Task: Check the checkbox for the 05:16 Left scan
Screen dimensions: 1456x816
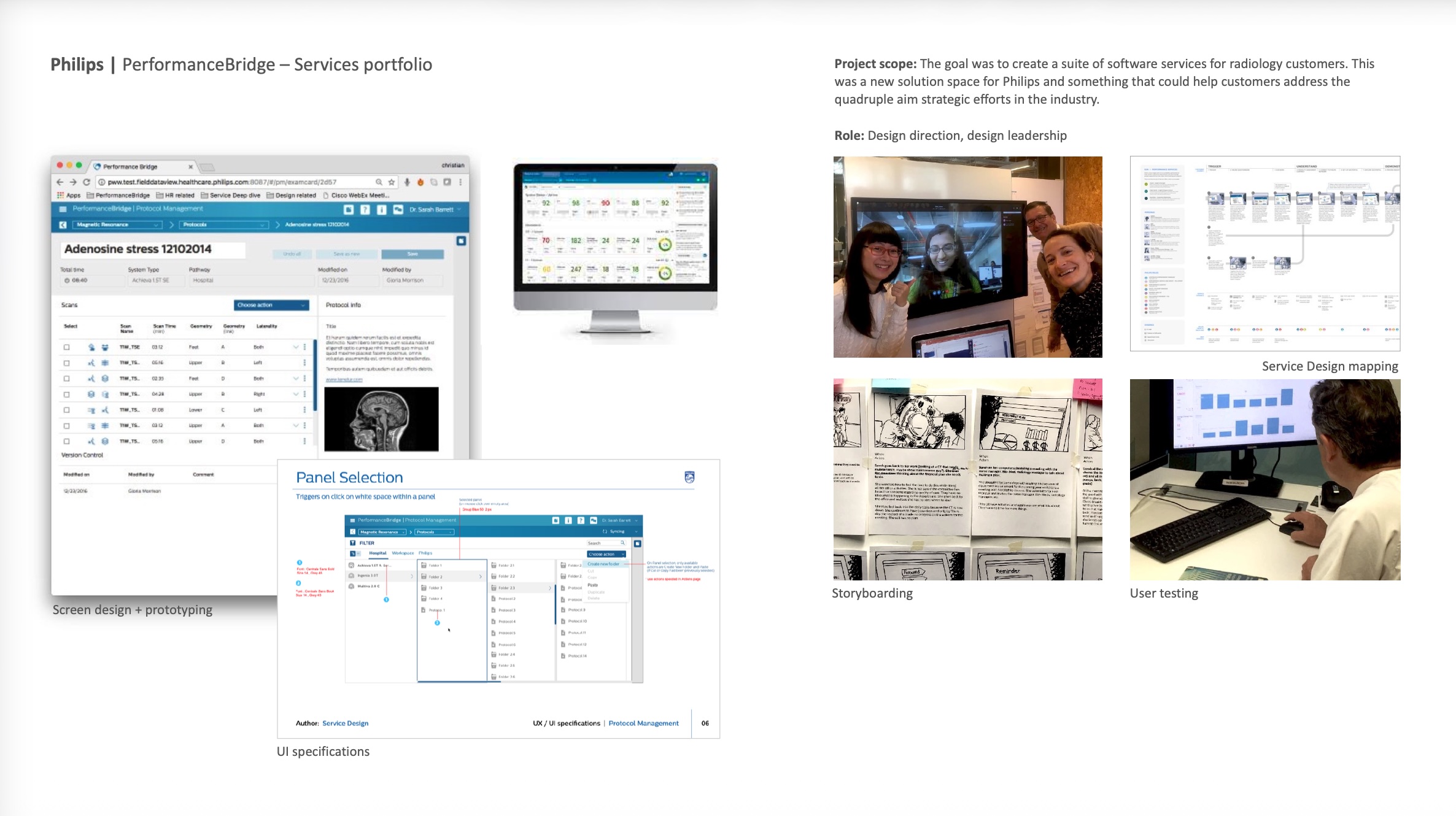Action: pyautogui.click(x=67, y=363)
